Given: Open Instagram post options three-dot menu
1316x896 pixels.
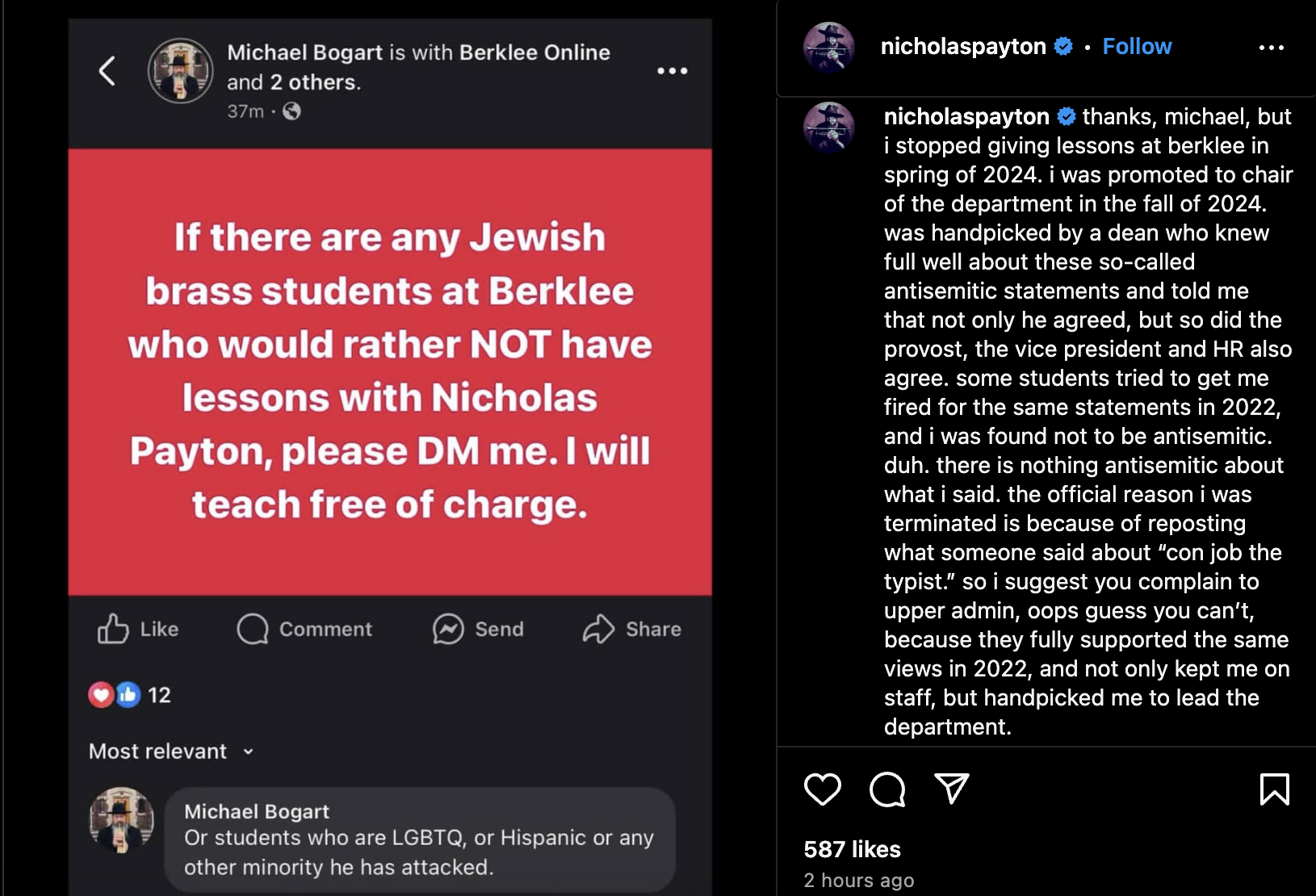Looking at the screenshot, I should coord(1271,48).
